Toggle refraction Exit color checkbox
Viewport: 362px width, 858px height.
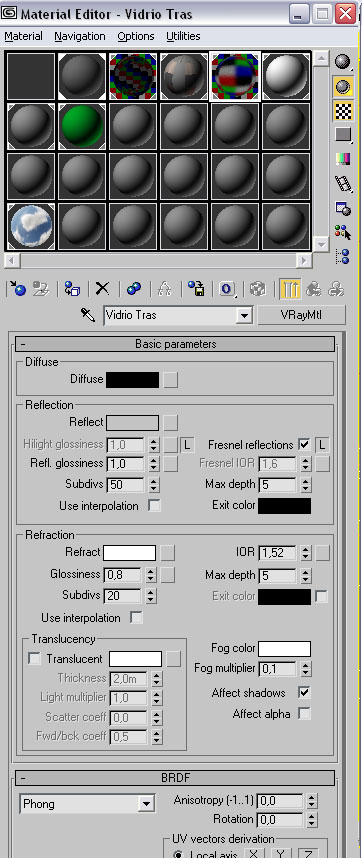click(322, 596)
